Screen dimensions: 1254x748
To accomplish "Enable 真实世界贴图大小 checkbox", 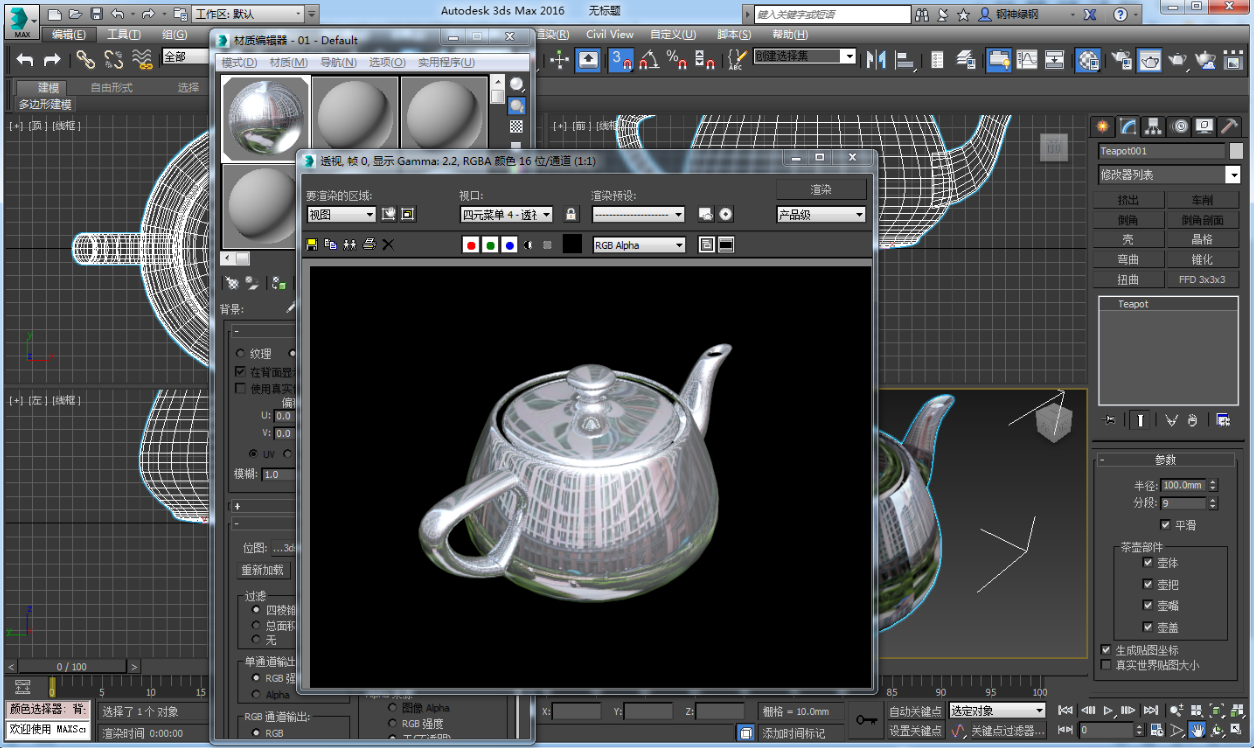I will (1106, 665).
